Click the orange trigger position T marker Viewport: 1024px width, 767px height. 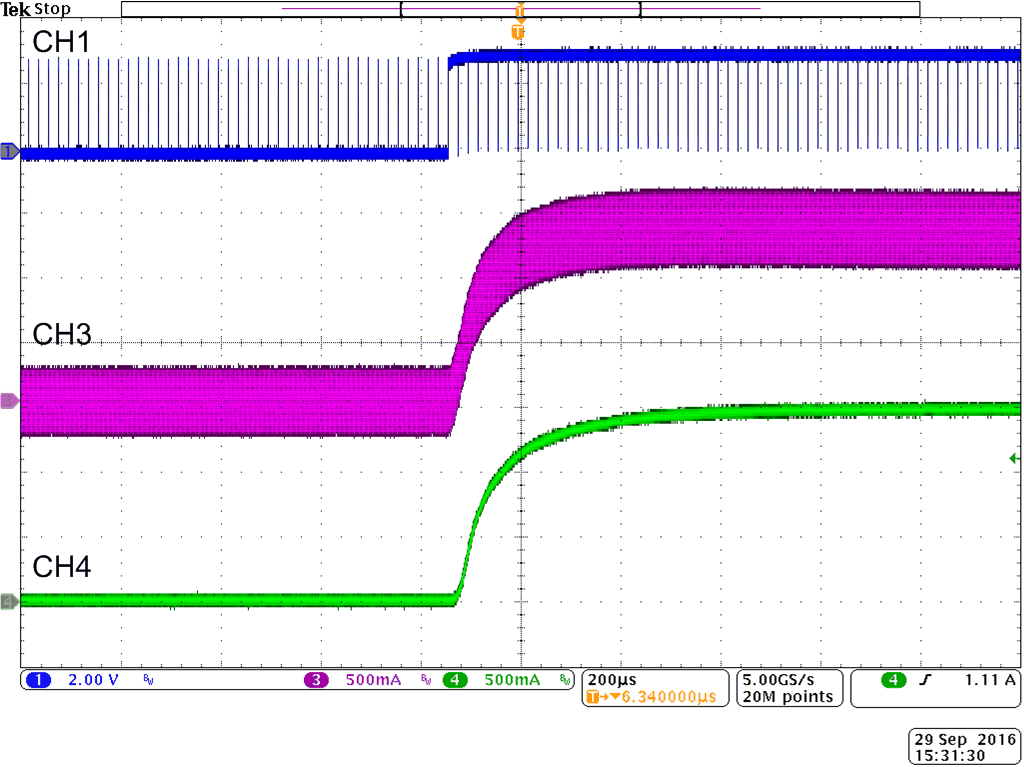pos(518,32)
